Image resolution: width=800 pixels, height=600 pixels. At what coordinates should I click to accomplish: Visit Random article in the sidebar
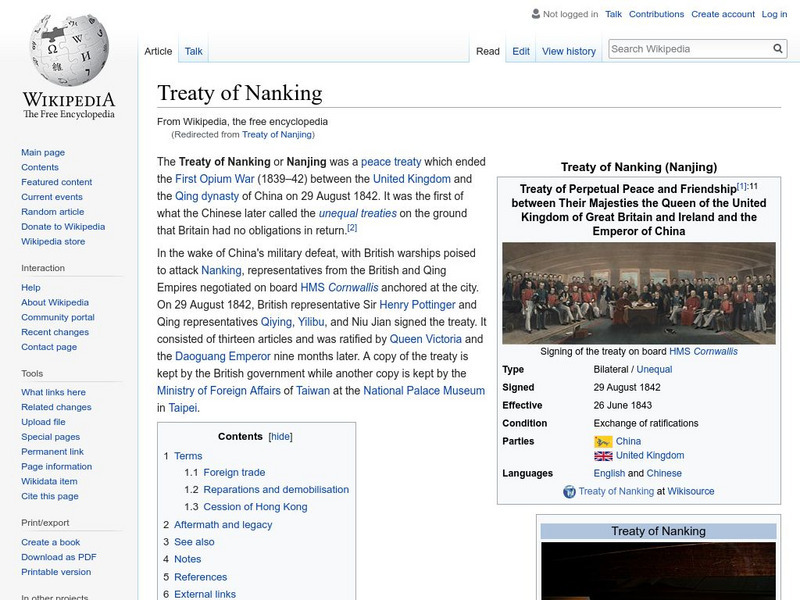[x=54, y=212]
